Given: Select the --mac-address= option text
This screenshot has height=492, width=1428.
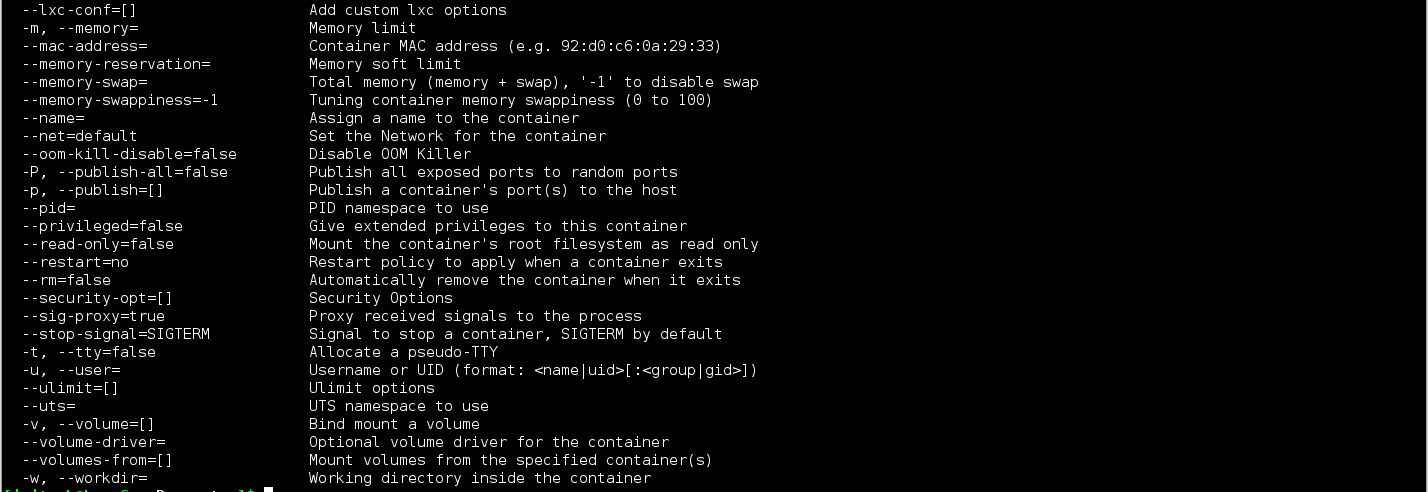Looking at the screenshot, I should [x=84, y=46].
